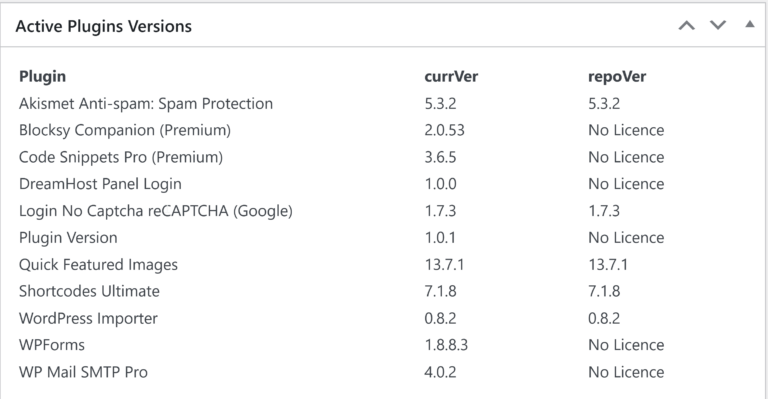768x399 pixels.
Task: Click the Active Plugins Versions title
Action: (103, 26)
